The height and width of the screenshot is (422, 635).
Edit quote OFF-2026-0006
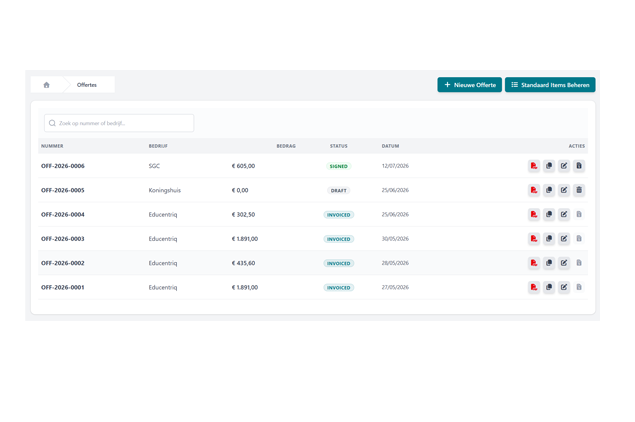[564, 166]
